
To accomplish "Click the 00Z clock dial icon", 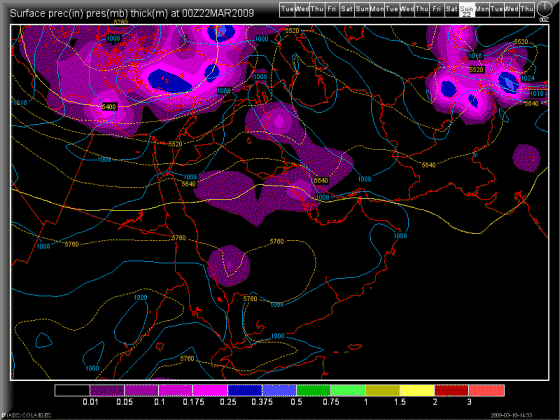I will [x=544, y=8].
